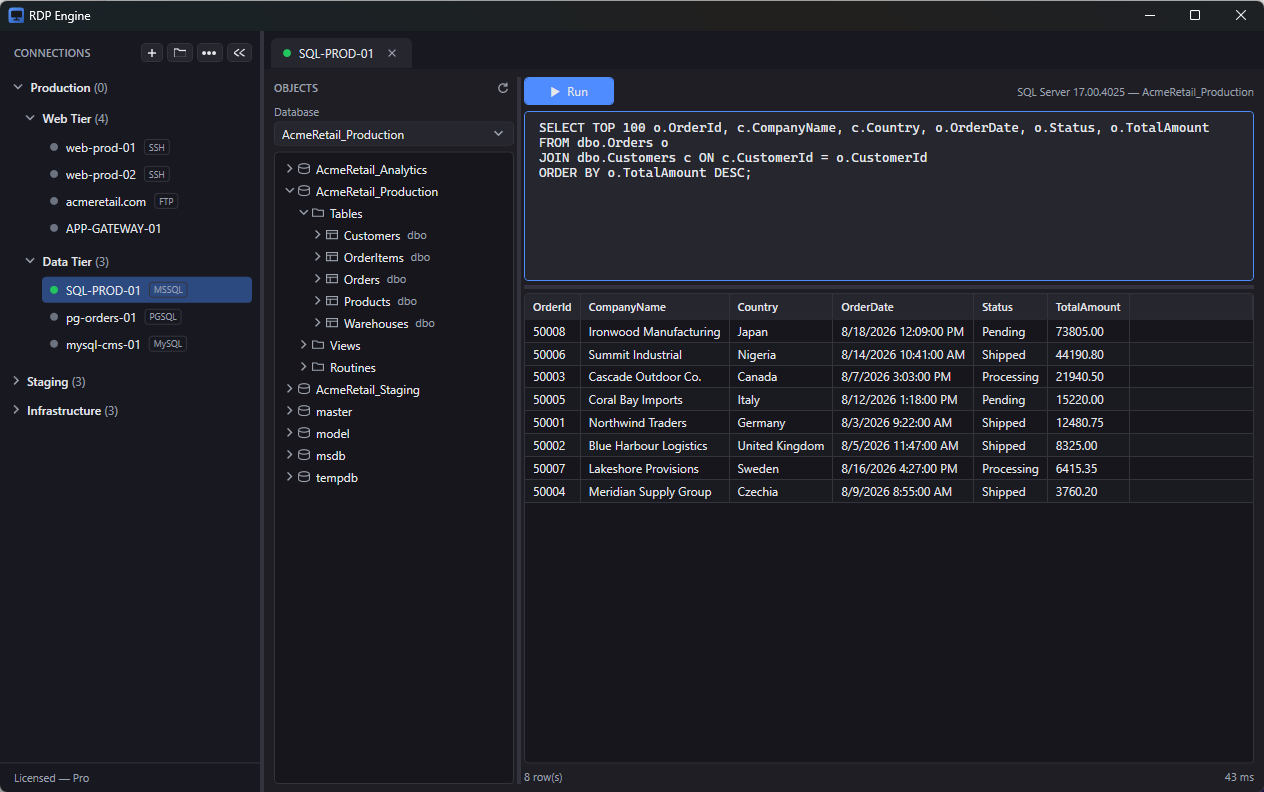
Task: Select the Northwind Traders cell
Action: pos(654,423)
